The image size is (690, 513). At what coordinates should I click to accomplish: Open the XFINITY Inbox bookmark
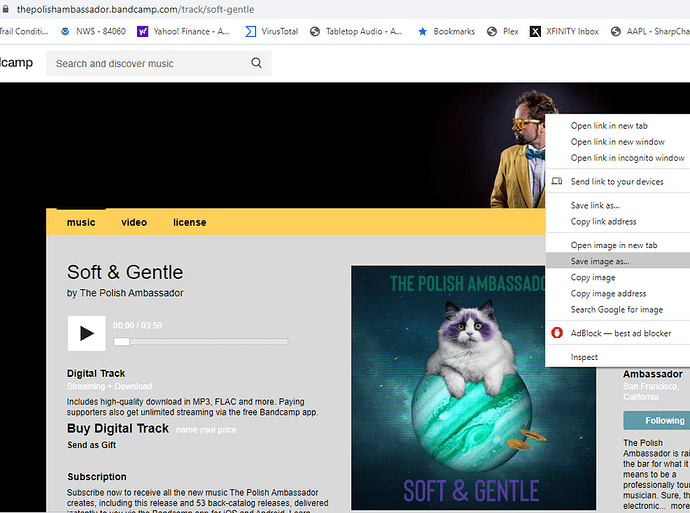point(565,31)
